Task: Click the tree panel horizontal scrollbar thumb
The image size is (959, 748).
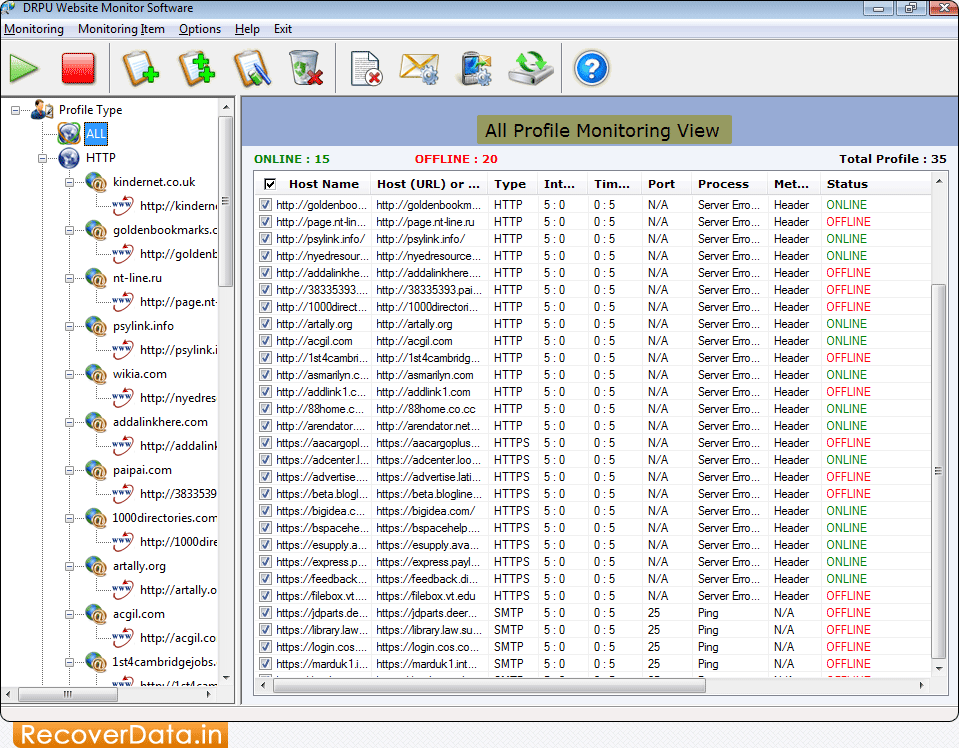Action: pos(68,694)
